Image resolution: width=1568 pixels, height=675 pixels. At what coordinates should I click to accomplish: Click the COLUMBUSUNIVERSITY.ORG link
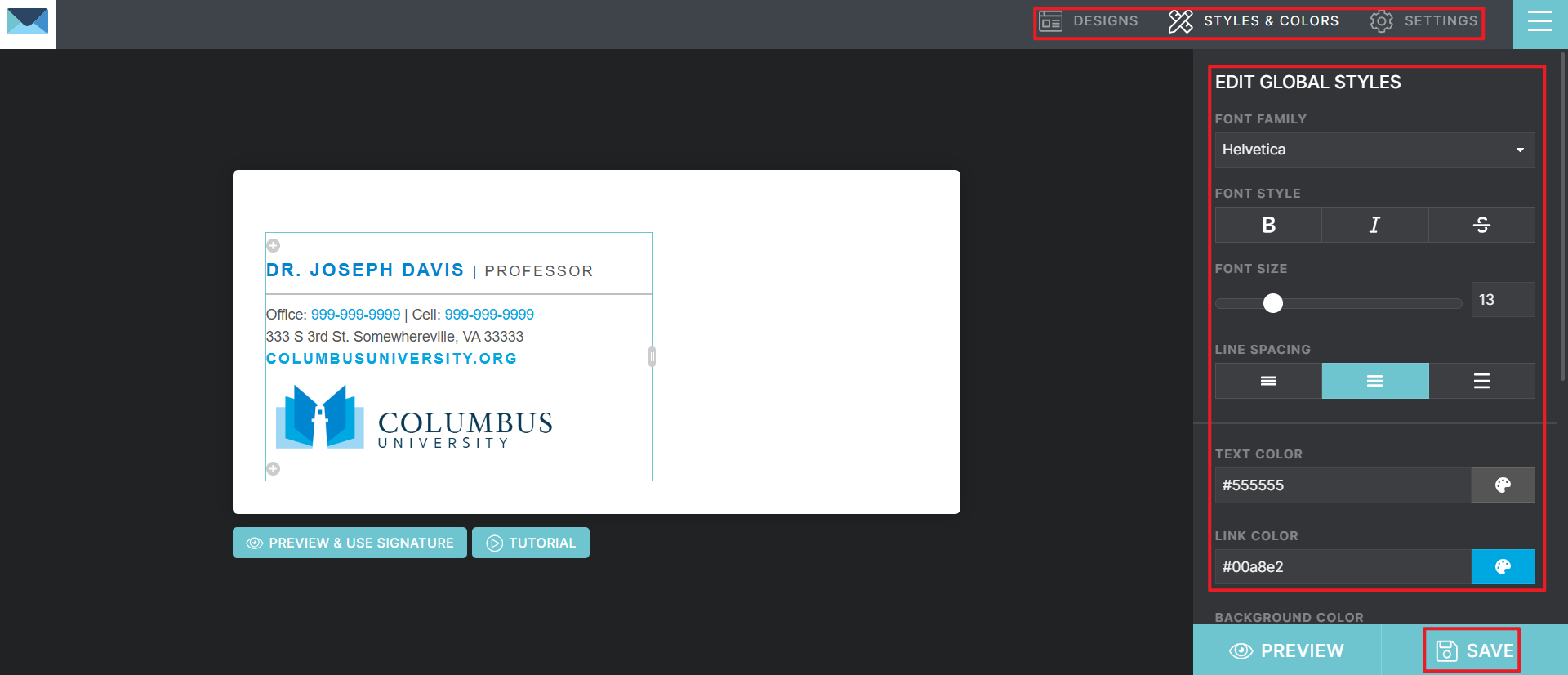coord(391,359)
